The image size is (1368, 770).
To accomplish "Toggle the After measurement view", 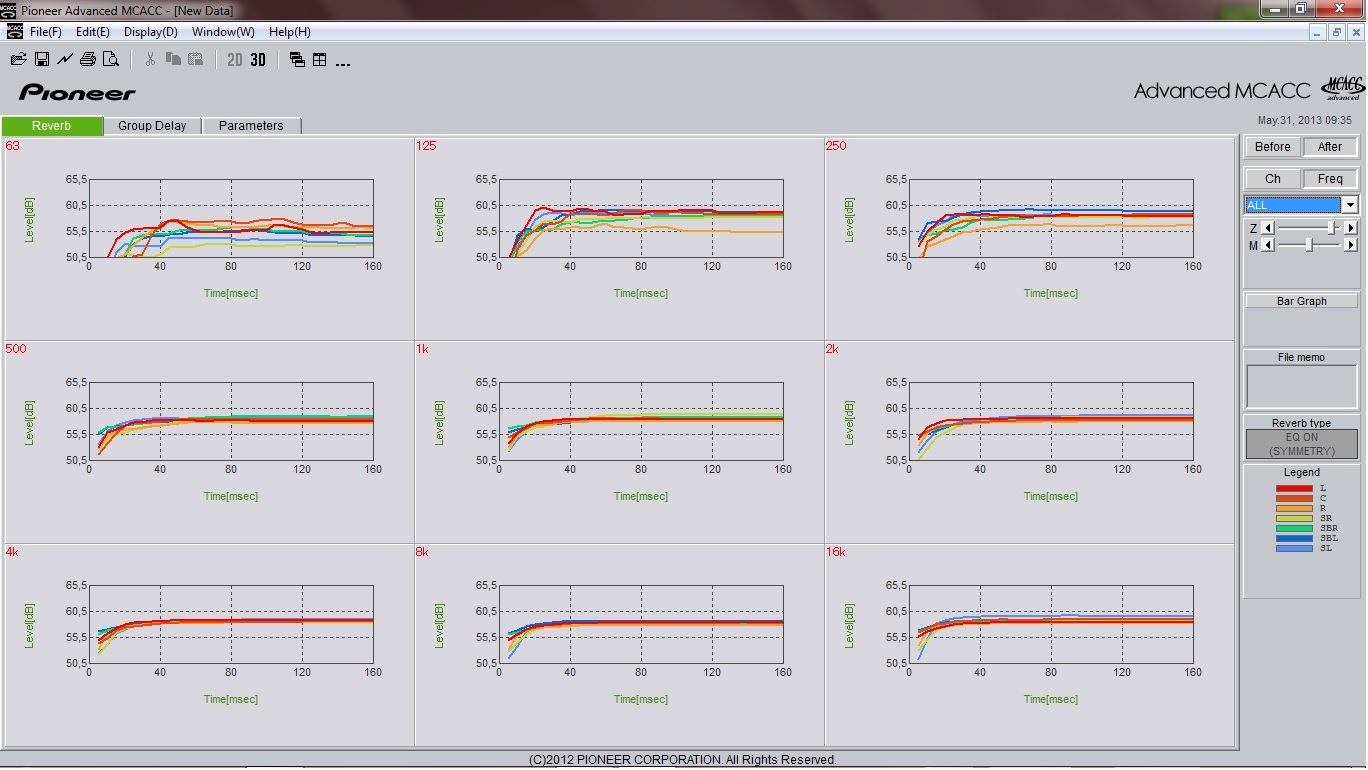I will 1329,147.
